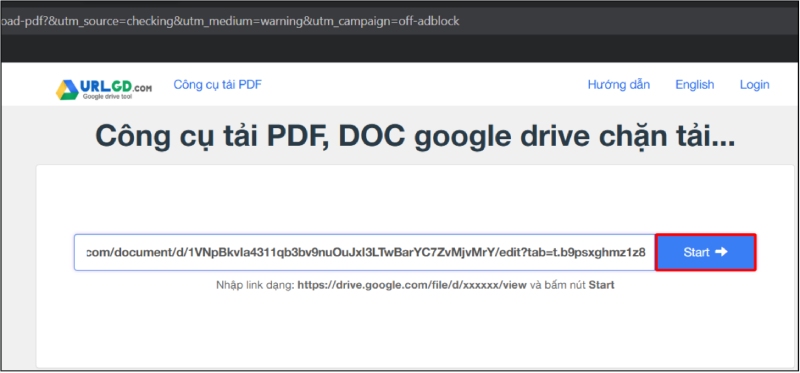Click the example link drive.google.com/file/d/xxxxxx/view
This screenshot has width=800, height=373.
coord(412,285)
